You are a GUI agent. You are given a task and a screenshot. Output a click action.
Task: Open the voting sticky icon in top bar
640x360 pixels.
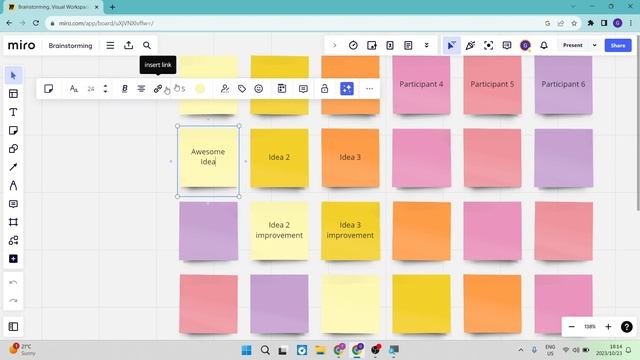[x=372, y=45]
